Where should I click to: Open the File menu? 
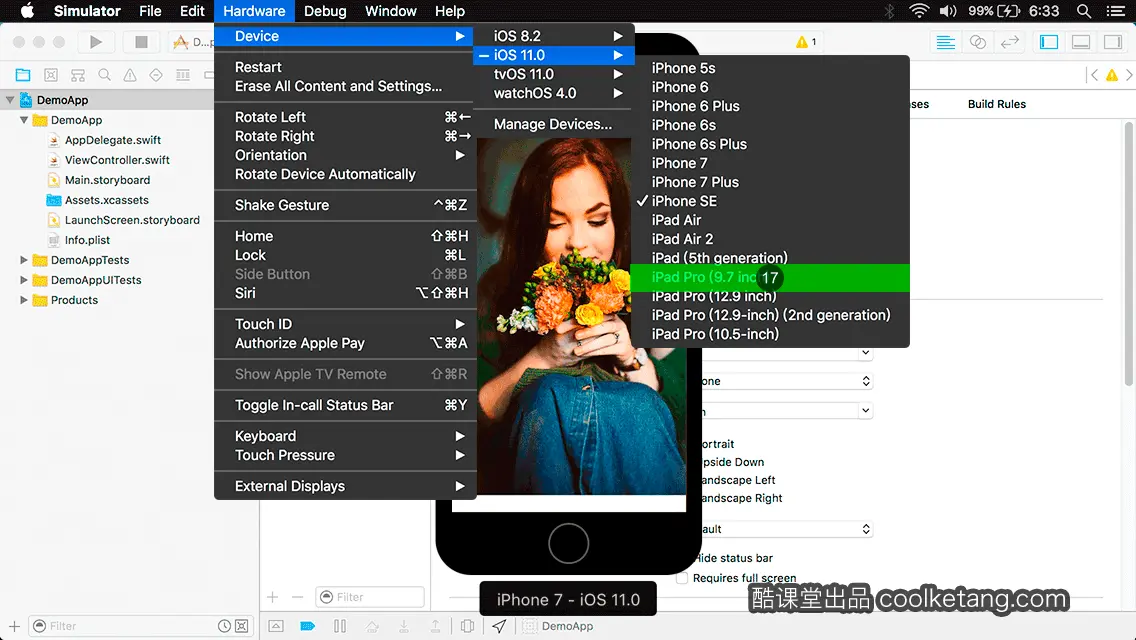tap(150, 11)
